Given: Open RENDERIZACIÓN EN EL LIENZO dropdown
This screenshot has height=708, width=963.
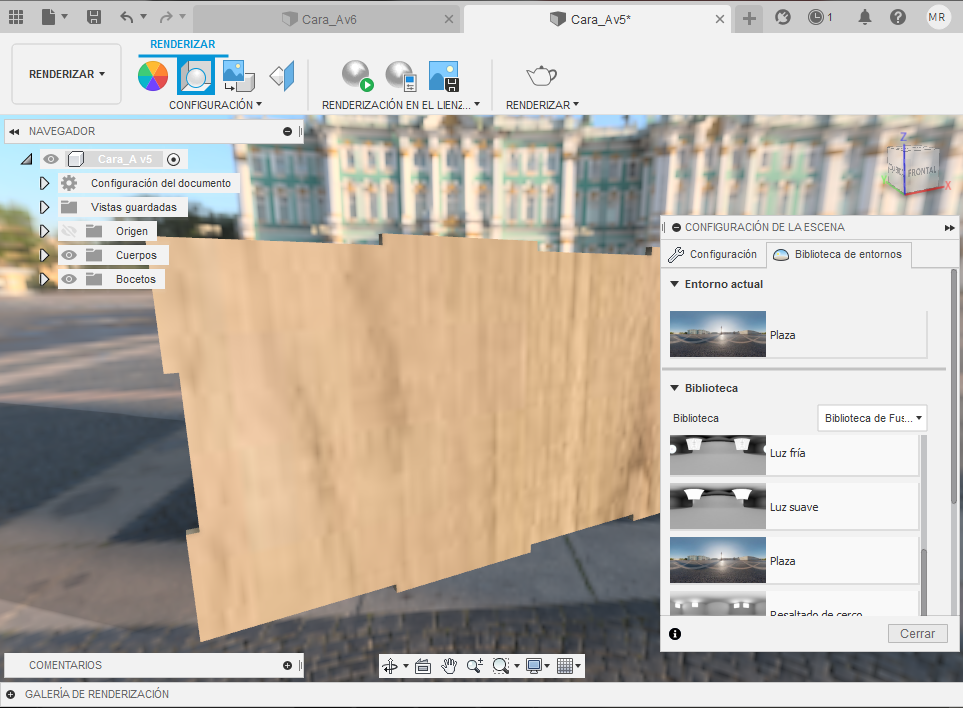Looking at the screenshot, I should (401, 105).
